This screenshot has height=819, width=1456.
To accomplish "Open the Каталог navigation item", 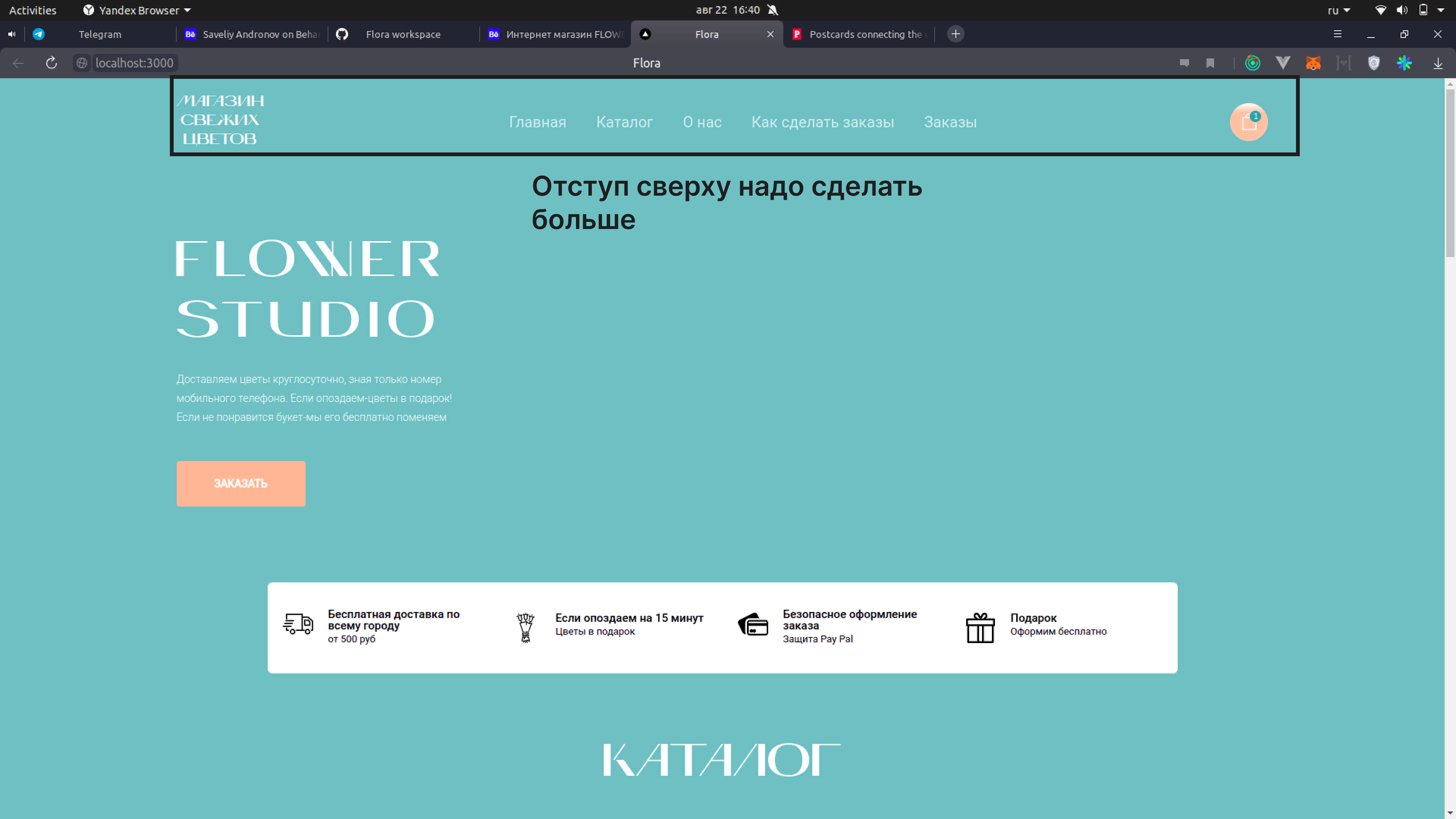I will point(624,122).
